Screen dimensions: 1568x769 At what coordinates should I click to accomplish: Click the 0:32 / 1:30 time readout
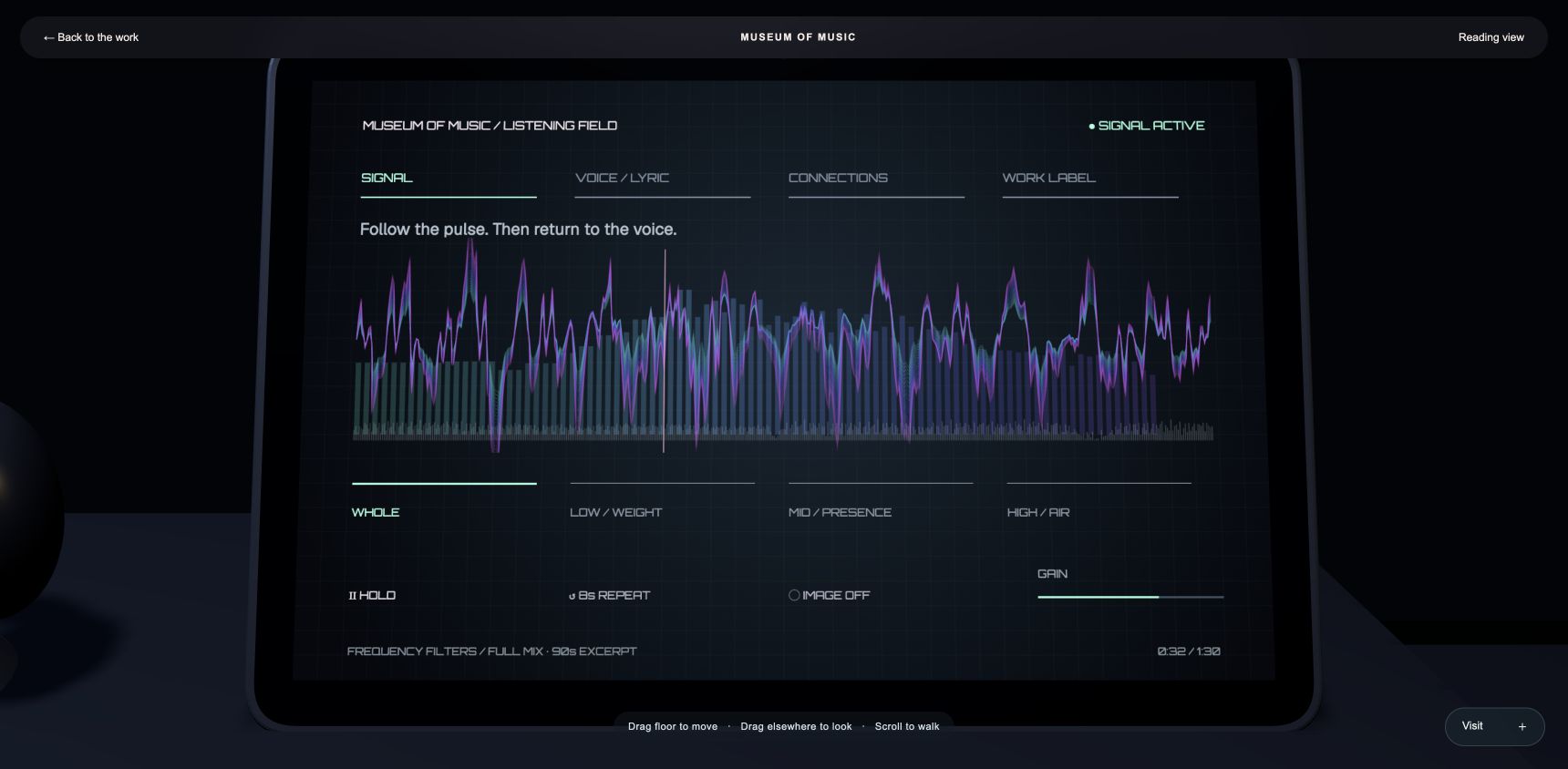(1189, 651)
